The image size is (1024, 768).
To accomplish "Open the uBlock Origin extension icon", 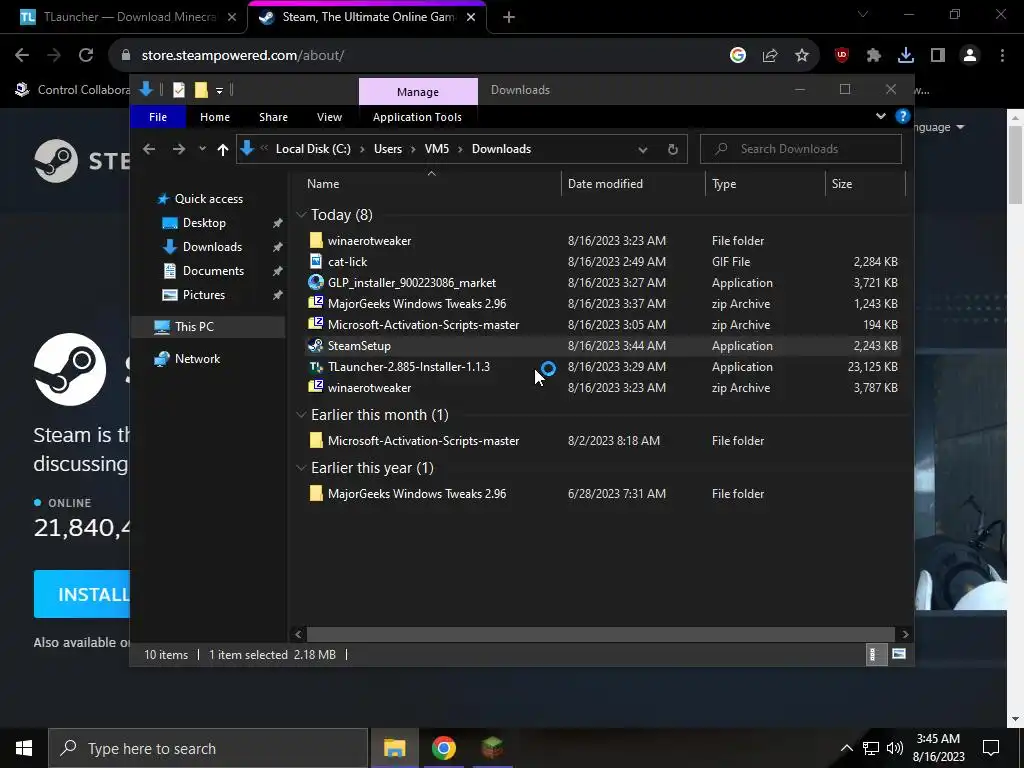I will click(x=842, y=56).
